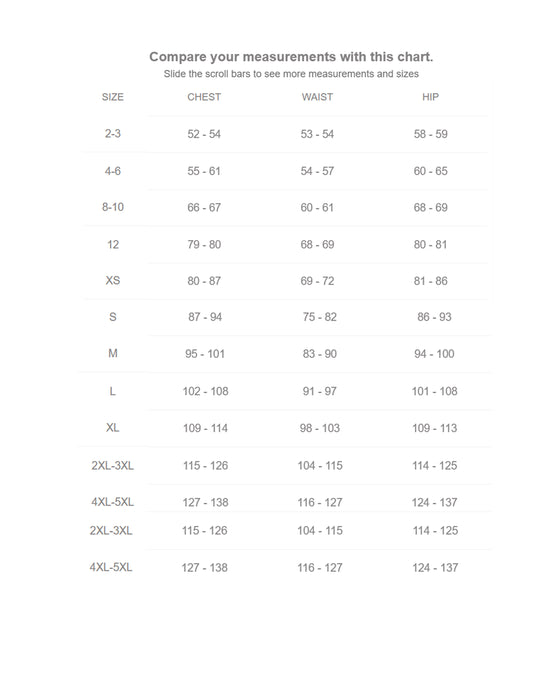Click hip value 101 - 108
This screenshot has width=533, height=690.
pos(434,391)
